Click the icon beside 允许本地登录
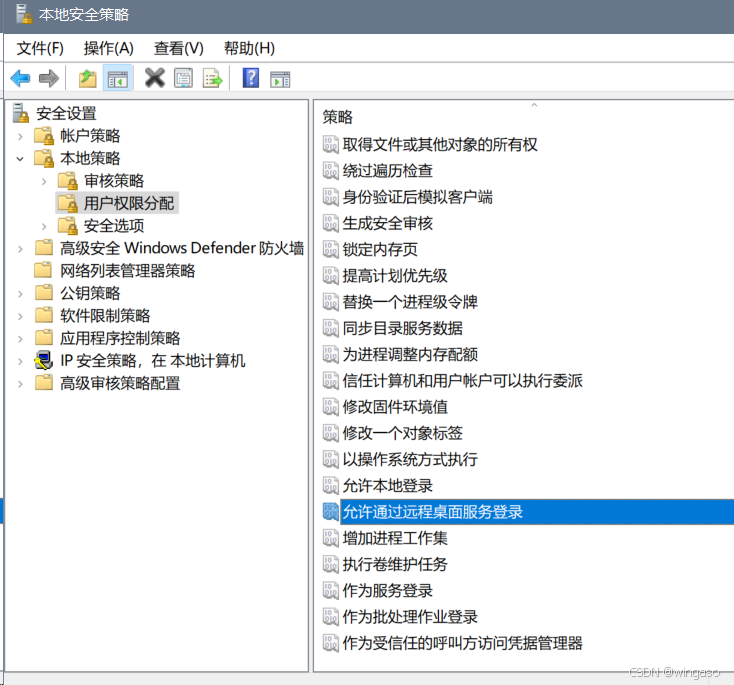The height and width of the screenshot is (685, 734). (330, 485)
